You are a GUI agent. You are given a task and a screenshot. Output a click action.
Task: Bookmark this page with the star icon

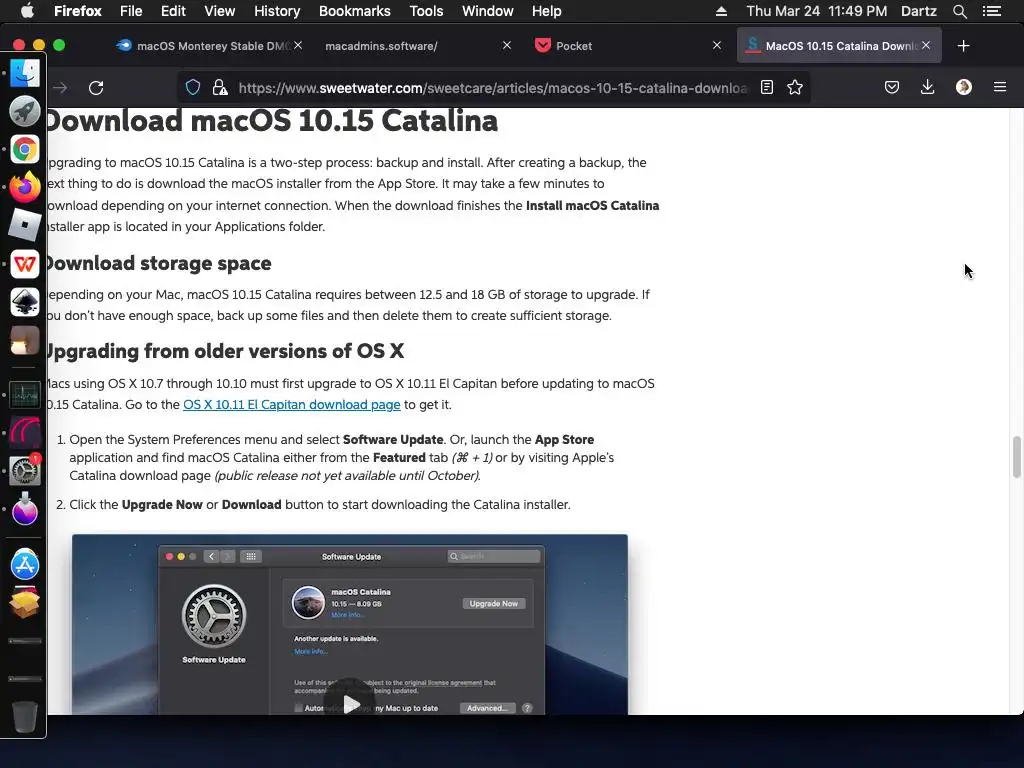point(795,88)
